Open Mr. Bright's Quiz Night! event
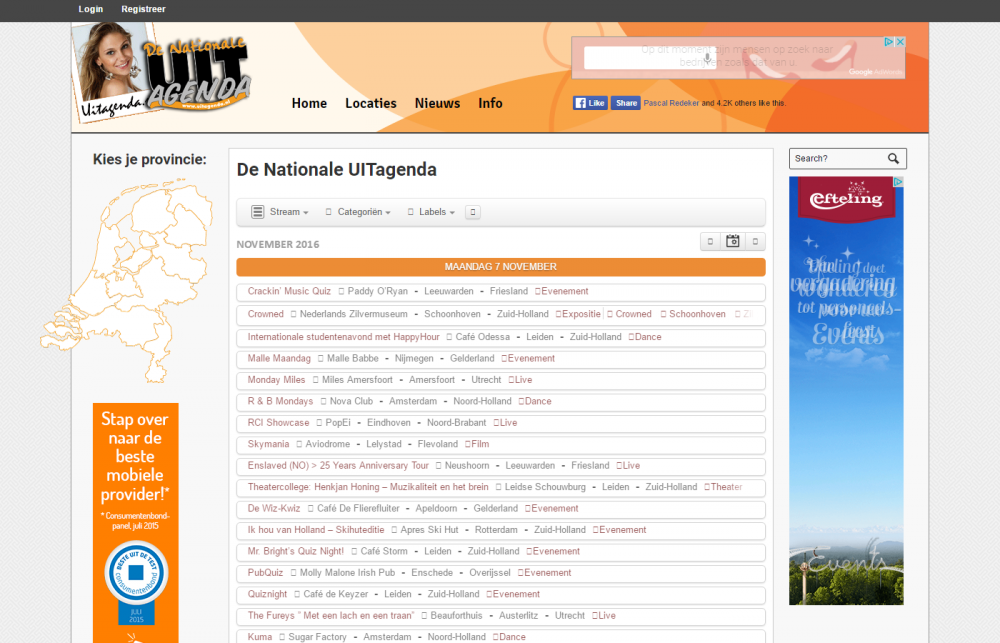This screenshot has width=1000, height=643. tap(295, 551)
